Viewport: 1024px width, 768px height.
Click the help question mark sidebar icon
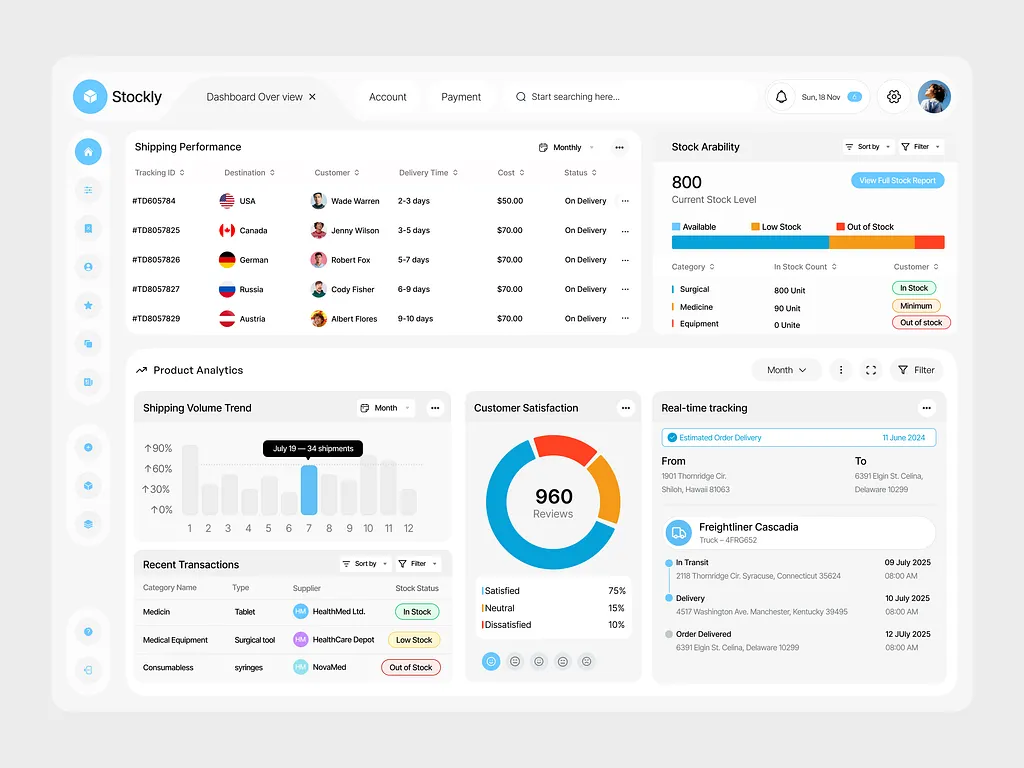pos(88,632)
